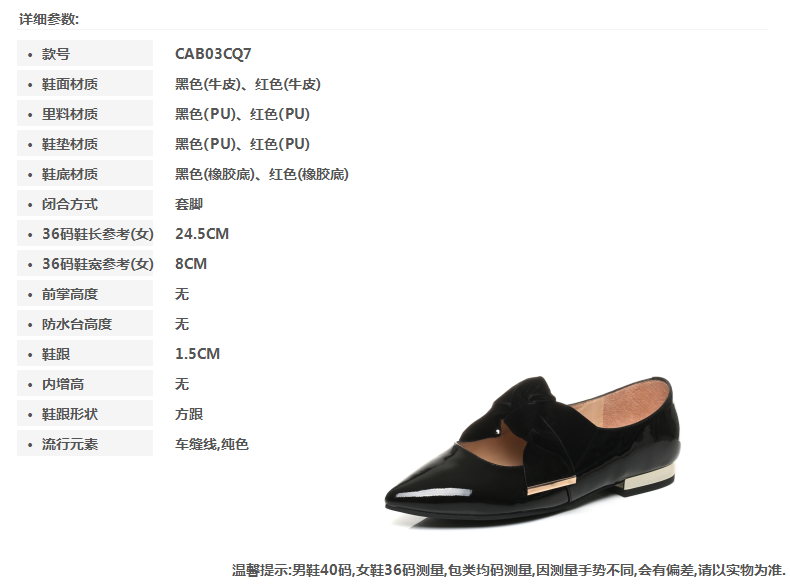Click the 黑色(牛皮)、红色(牛皮) value
The width and height of the screenshot is (790, 587).
[x=248, y=84]
